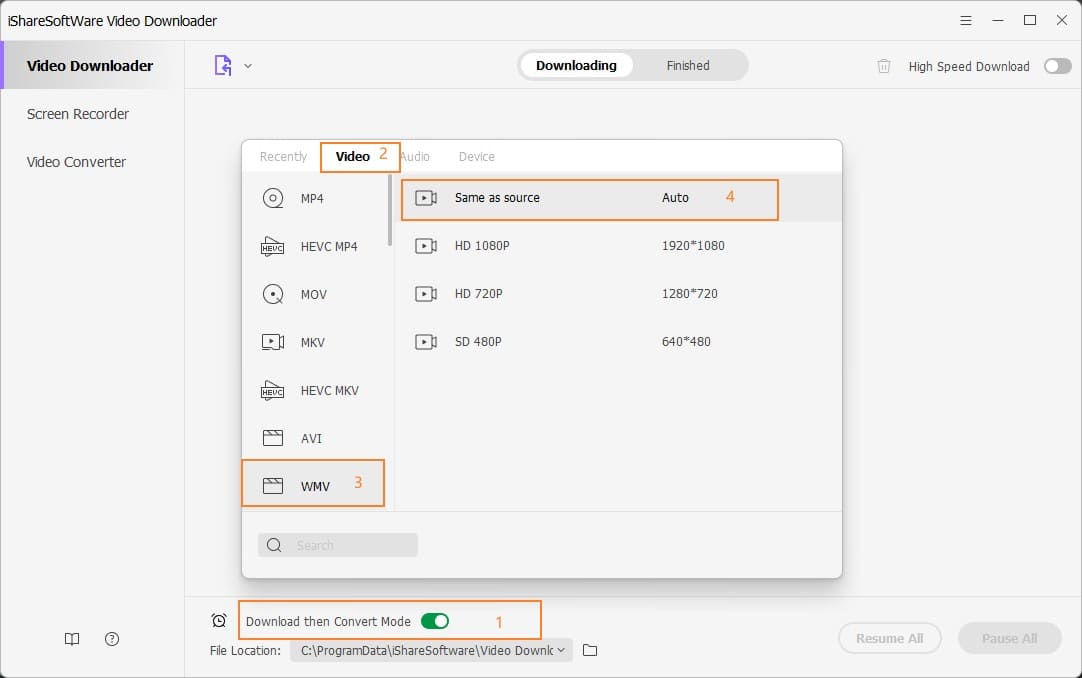This screenshot has height=678, width=1082.
Task: Open Screen Recorder from the sidebar
Action: click(78, 114)
